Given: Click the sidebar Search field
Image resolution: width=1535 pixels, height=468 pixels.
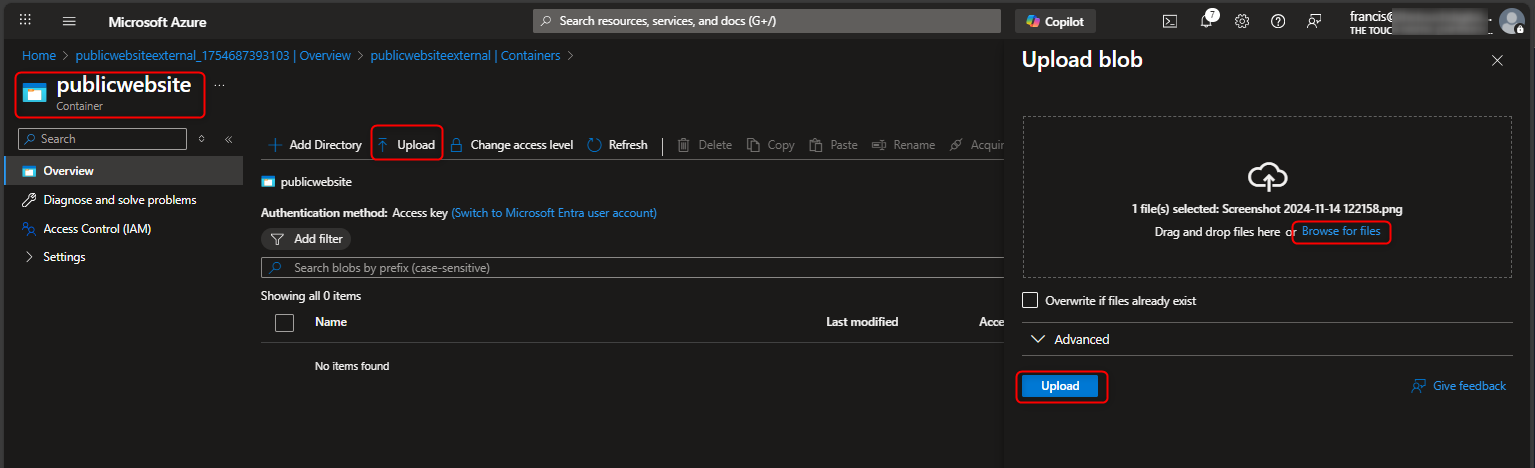Looking at the screenshot, I should click(x=103, y=139).
